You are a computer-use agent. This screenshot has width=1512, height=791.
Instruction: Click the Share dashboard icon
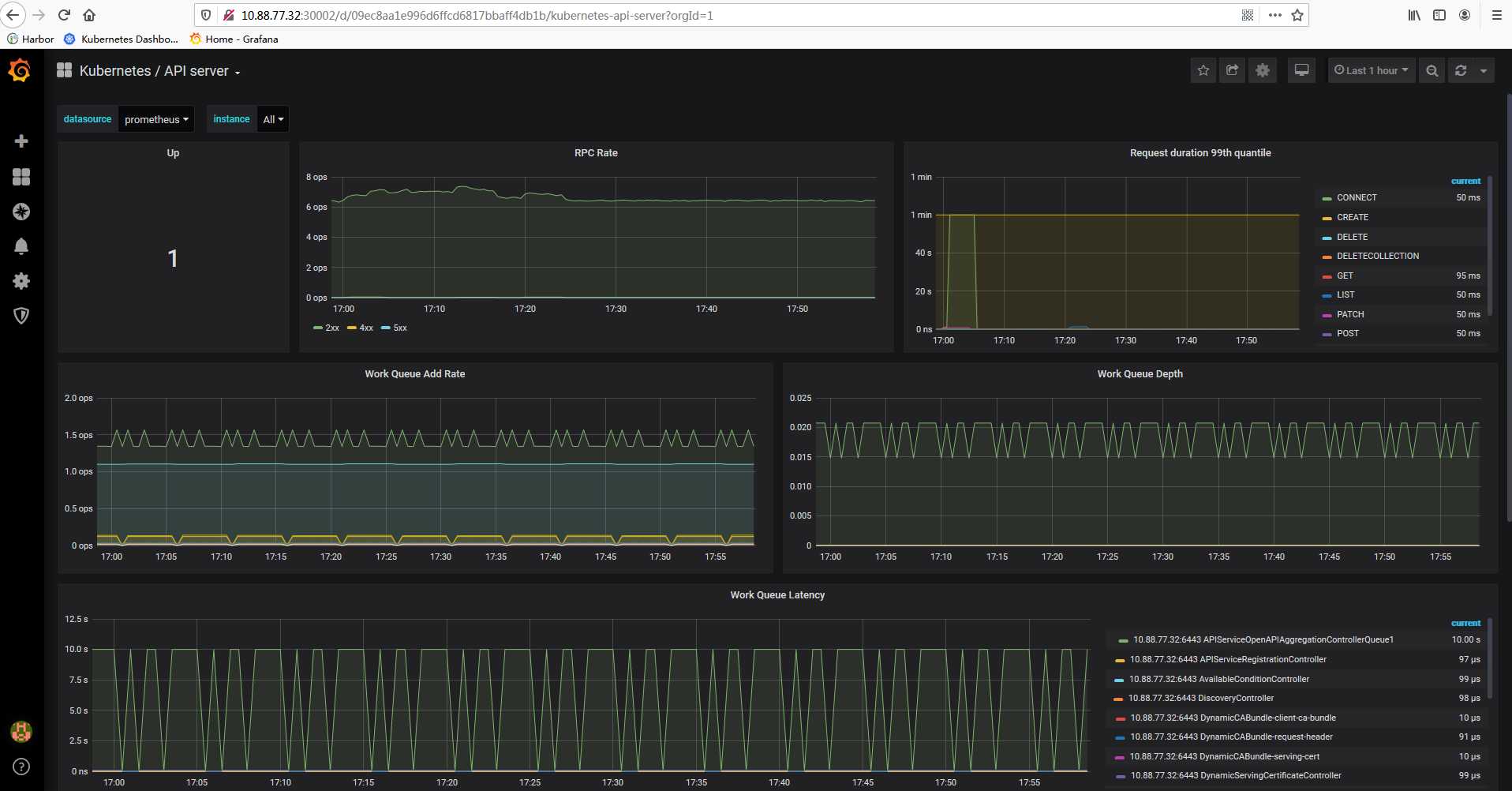[x=1233, y=70]
